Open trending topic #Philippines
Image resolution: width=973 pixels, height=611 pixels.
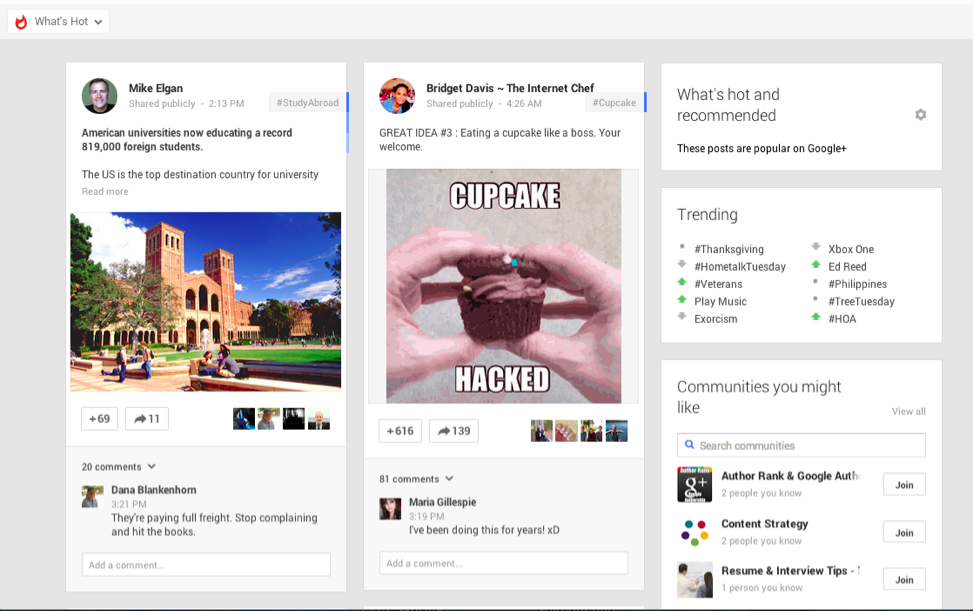(858, 284)
